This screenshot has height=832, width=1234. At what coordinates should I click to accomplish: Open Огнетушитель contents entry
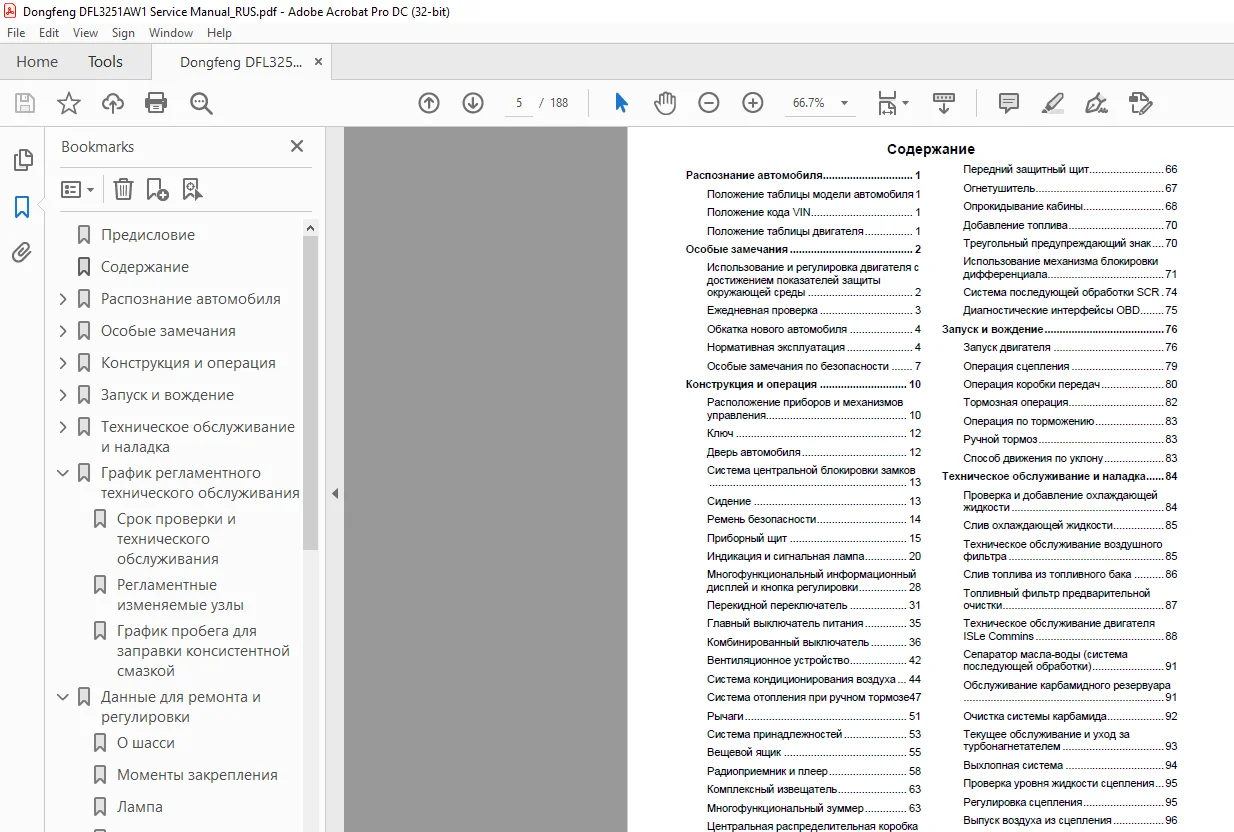point(1070,188)
